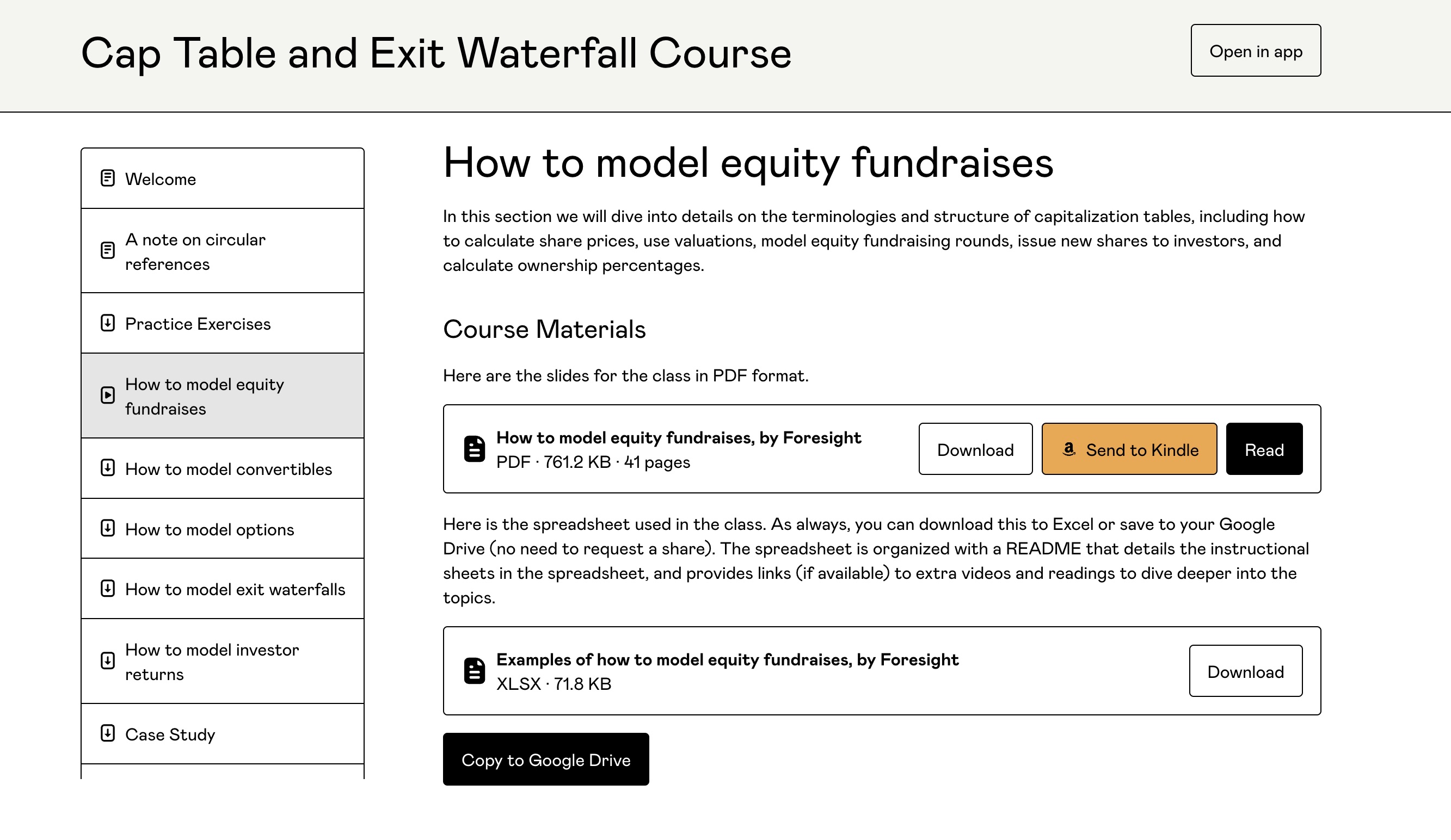Click the download icon next to How to model convertibles
Viewport: 1451px width, 840px height.
tap(107, 468)
